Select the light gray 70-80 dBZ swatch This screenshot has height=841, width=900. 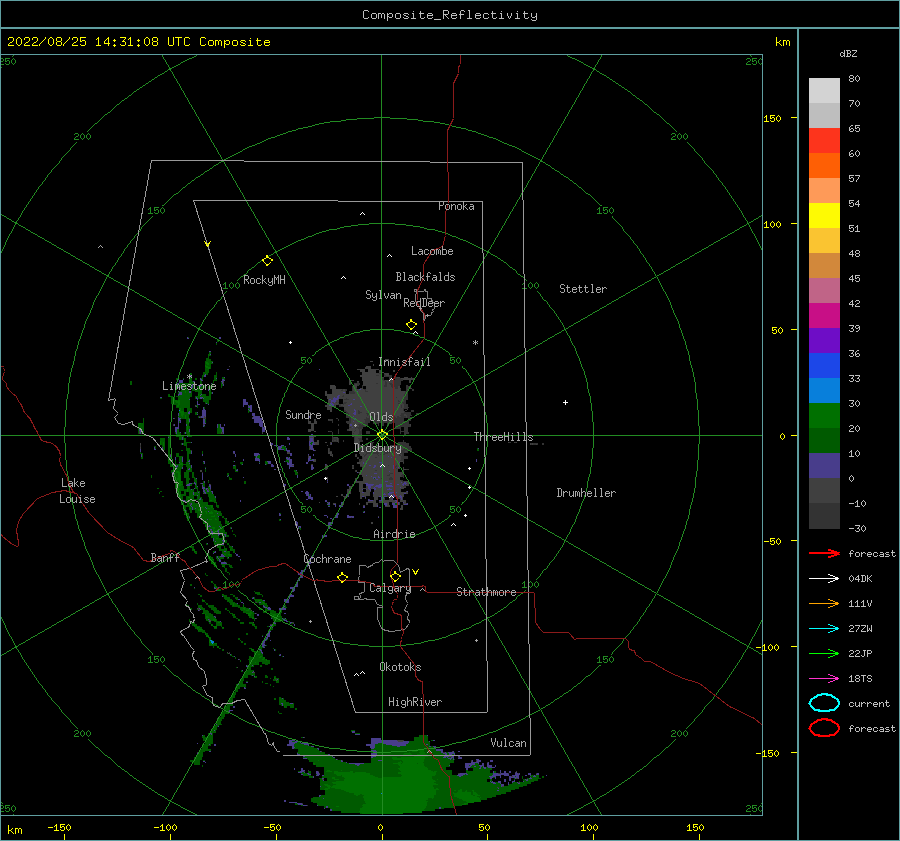(x=824, y=91)
